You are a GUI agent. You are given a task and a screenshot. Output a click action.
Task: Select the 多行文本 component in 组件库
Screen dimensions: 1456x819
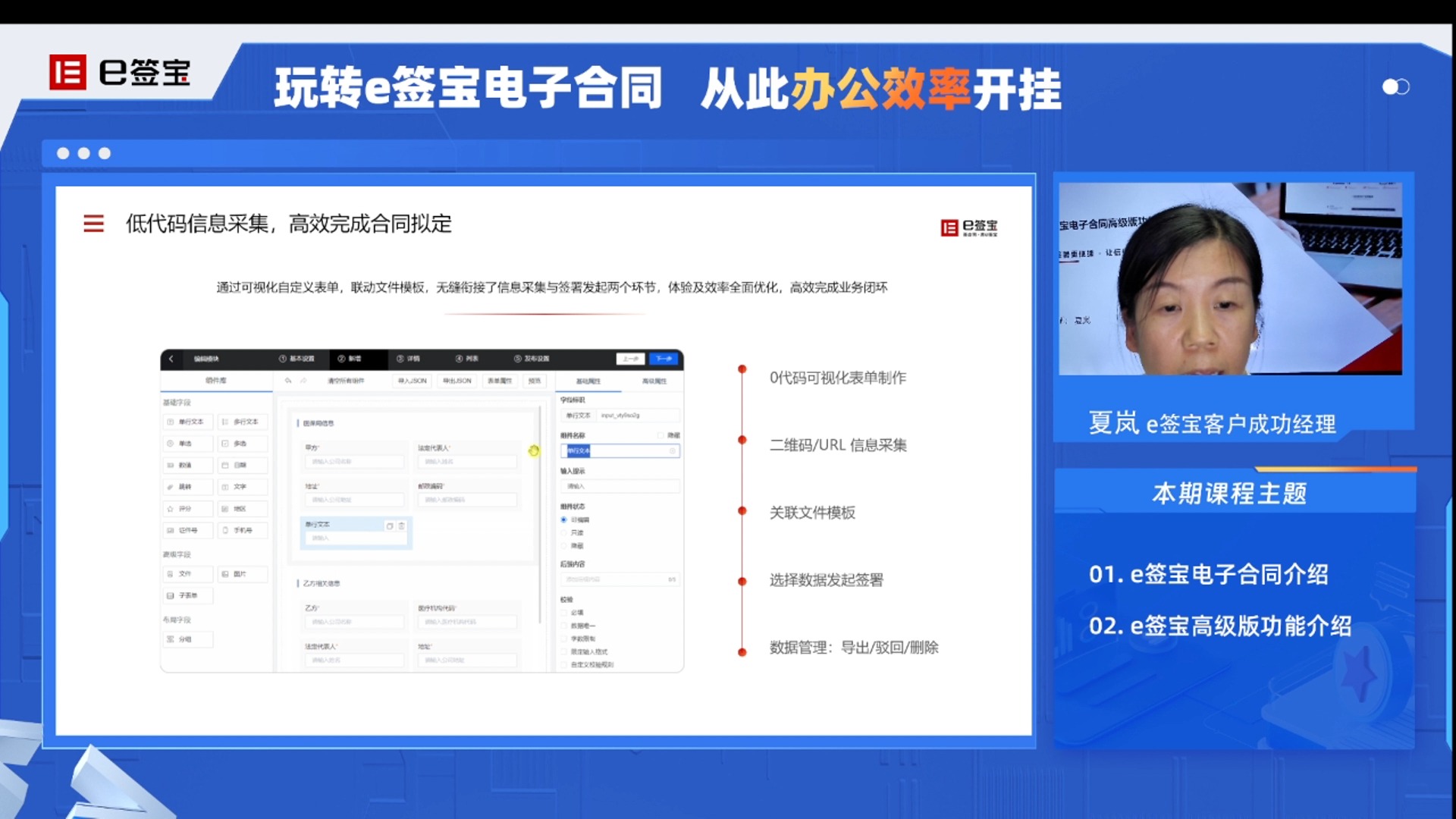point(242,422)
